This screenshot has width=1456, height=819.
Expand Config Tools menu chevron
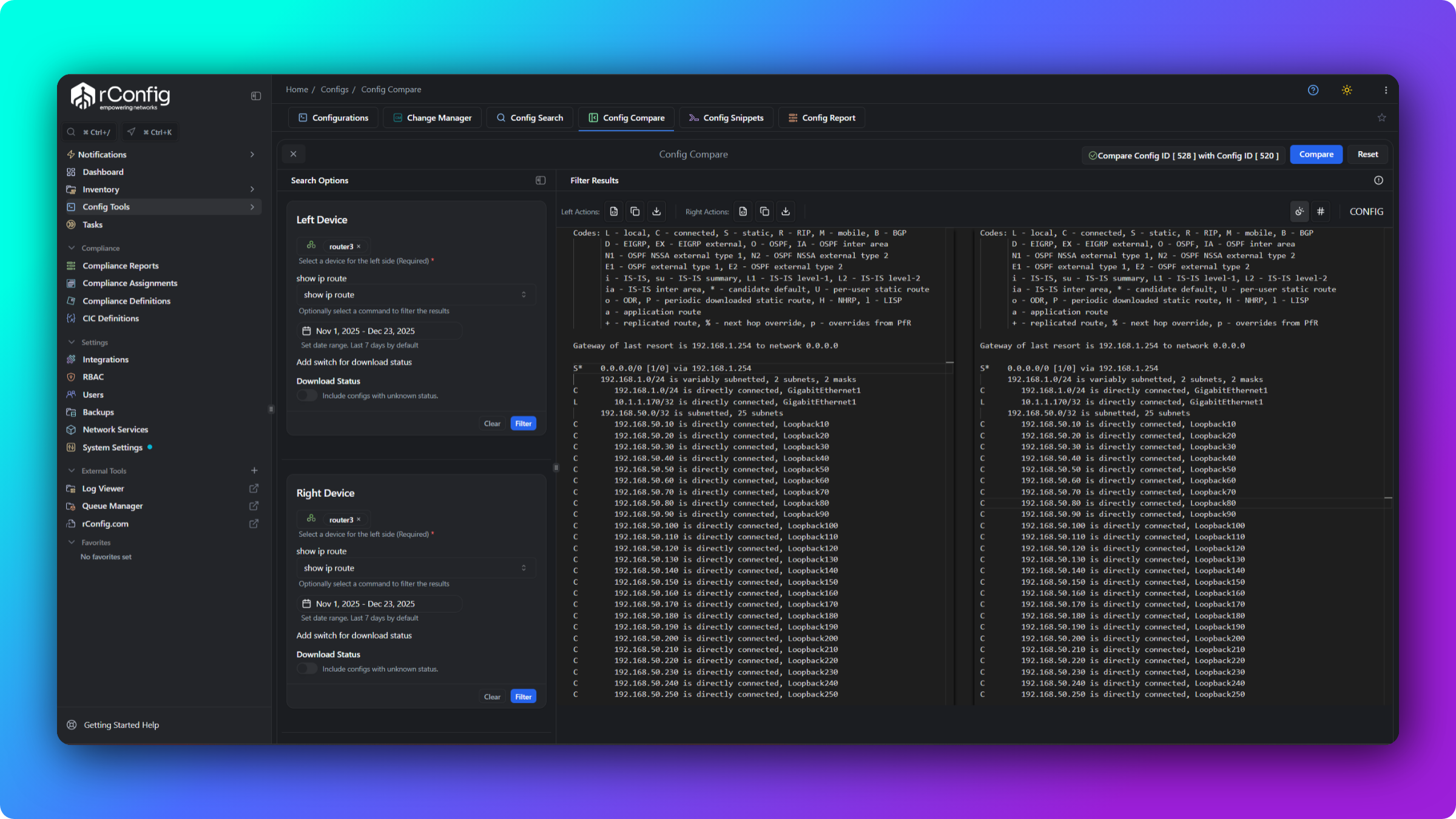click(252, 207)
